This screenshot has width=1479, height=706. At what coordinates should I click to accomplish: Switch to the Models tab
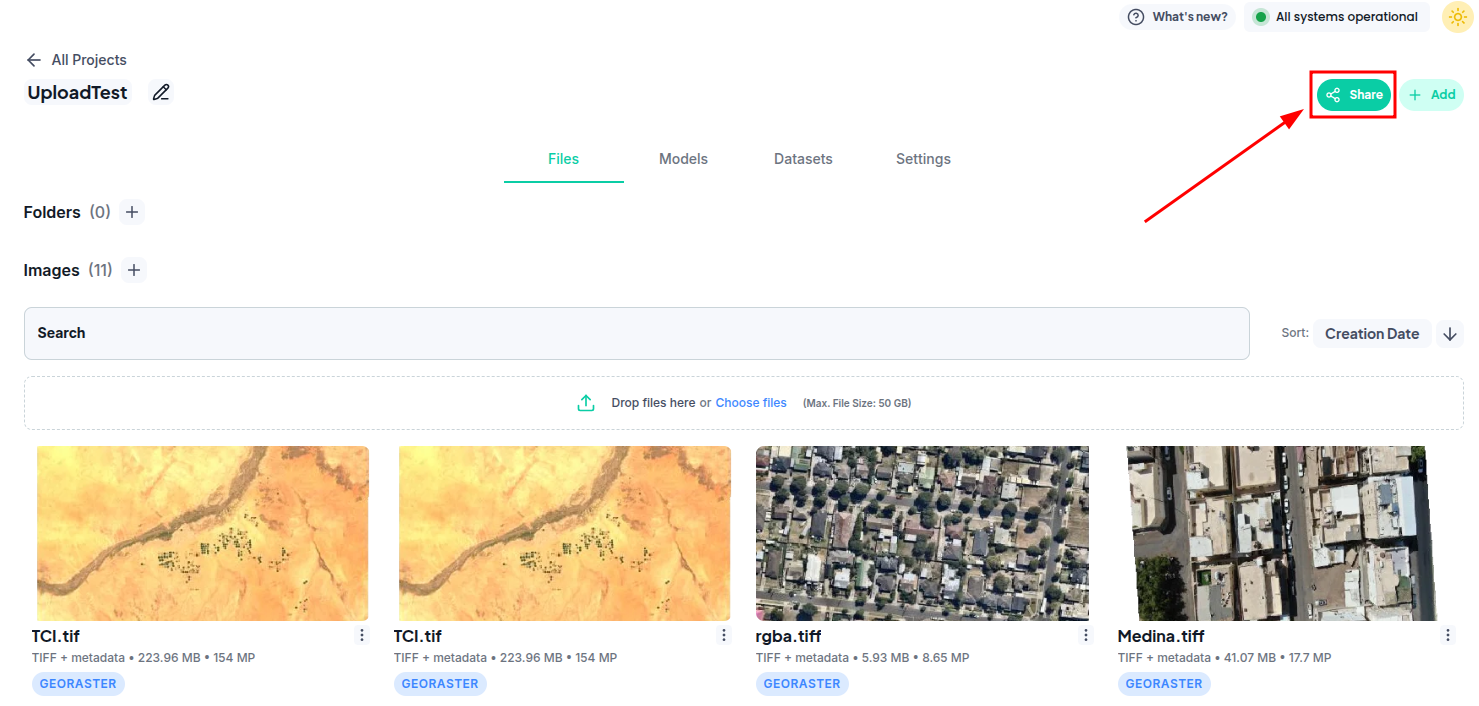[x=683, y=159]
